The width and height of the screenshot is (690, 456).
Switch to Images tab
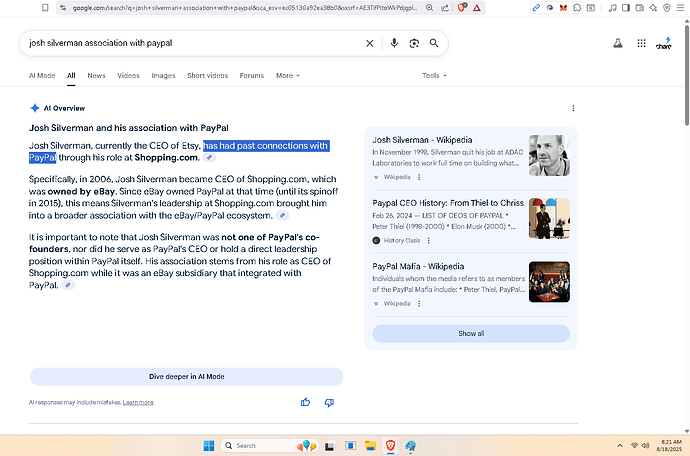(x=163, y=76)
